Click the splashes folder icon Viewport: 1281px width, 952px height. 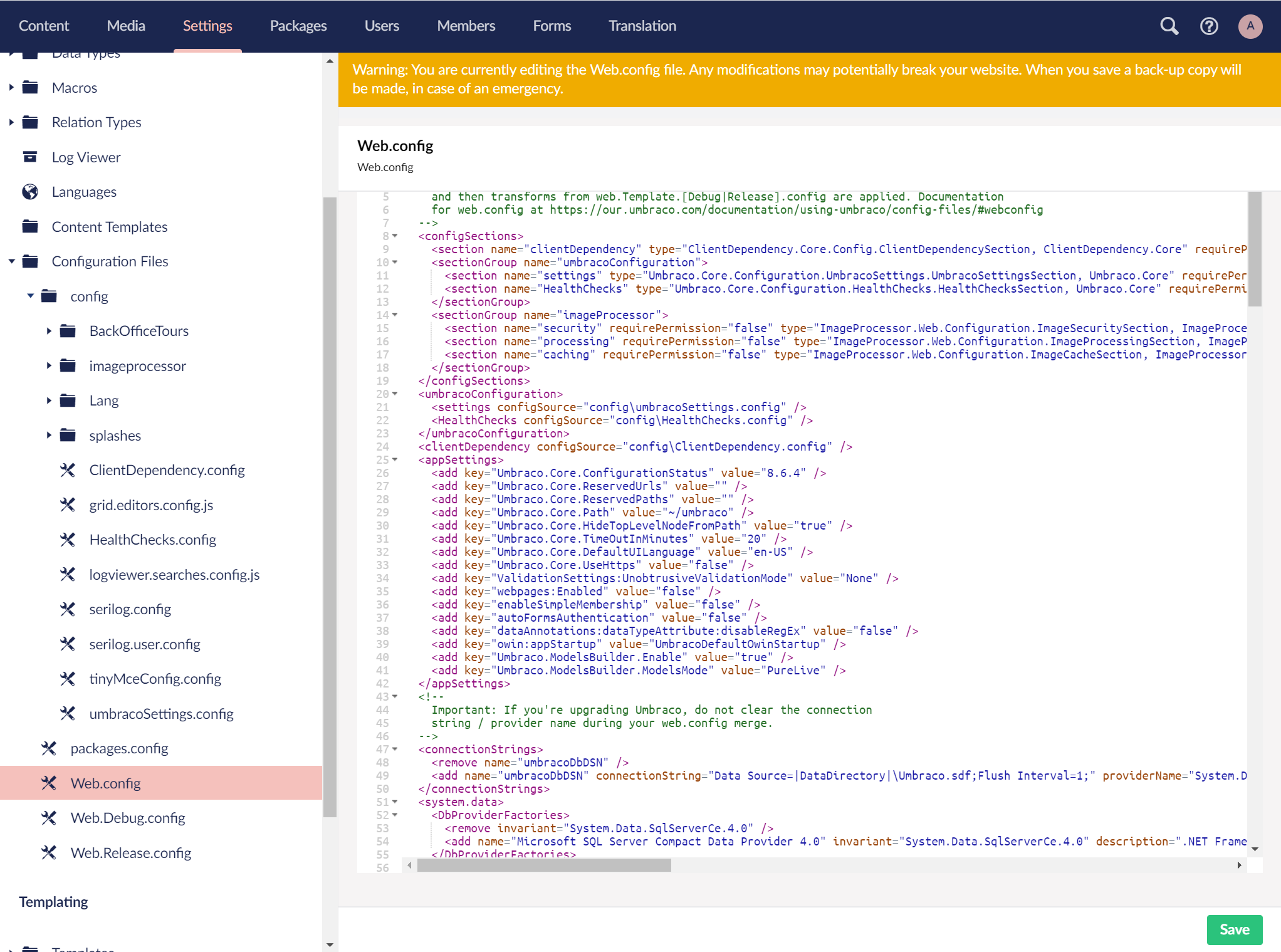(68, 436)
